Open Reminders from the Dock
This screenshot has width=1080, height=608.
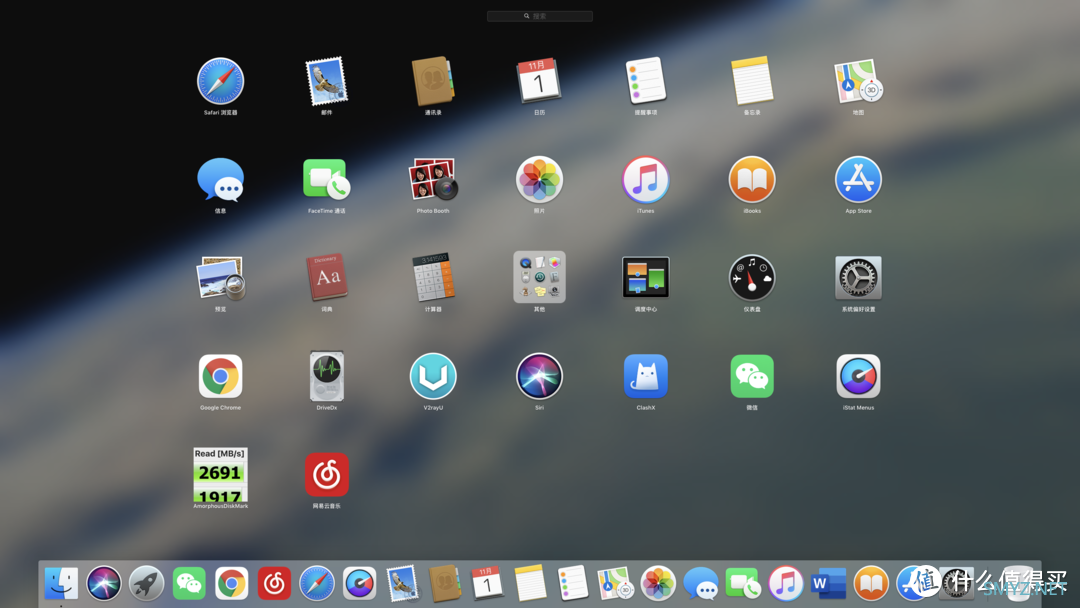[x=572, y=583]
